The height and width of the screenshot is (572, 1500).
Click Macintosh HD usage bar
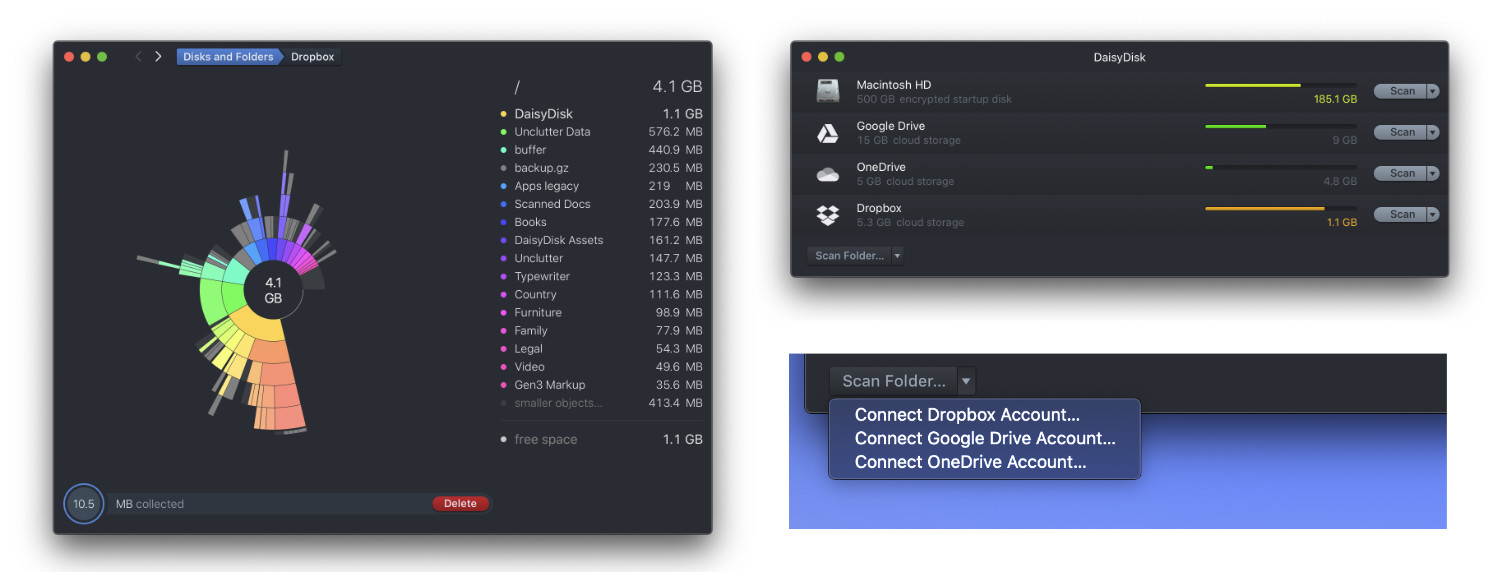coord(1280,86)
